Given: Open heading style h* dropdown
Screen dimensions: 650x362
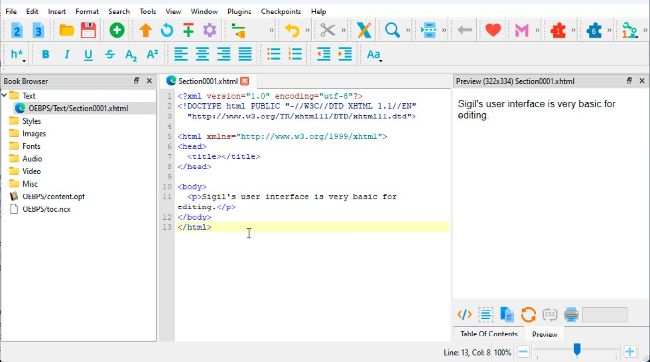Looking at the screenshot, I should pos(18,54).
